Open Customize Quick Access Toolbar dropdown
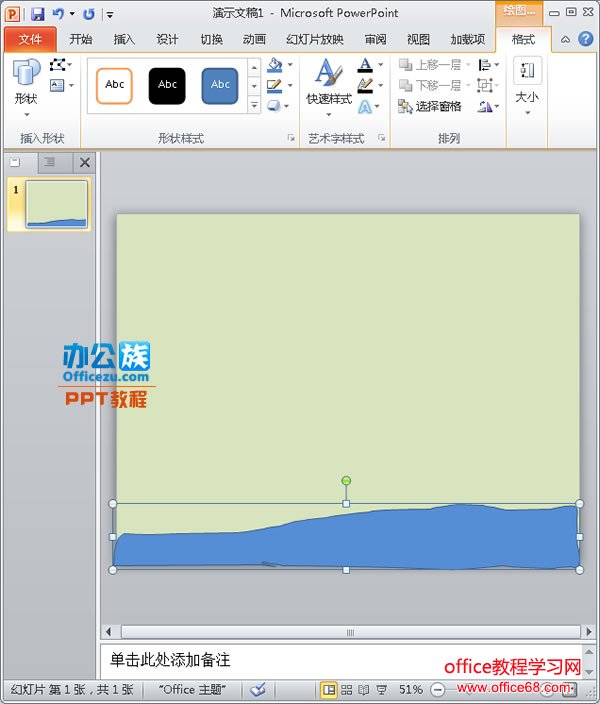The width and height of the screenshot is (600, 704). point(110,15)
